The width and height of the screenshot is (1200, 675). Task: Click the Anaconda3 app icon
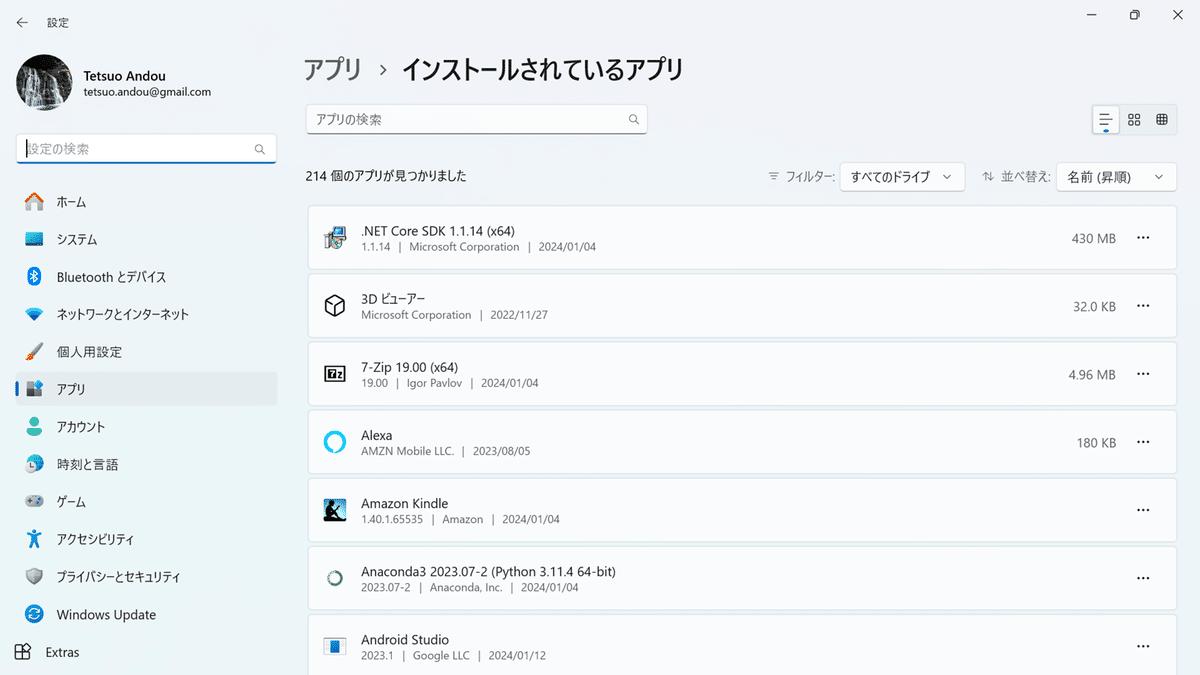pyautogui.click(x=335, y=578)
